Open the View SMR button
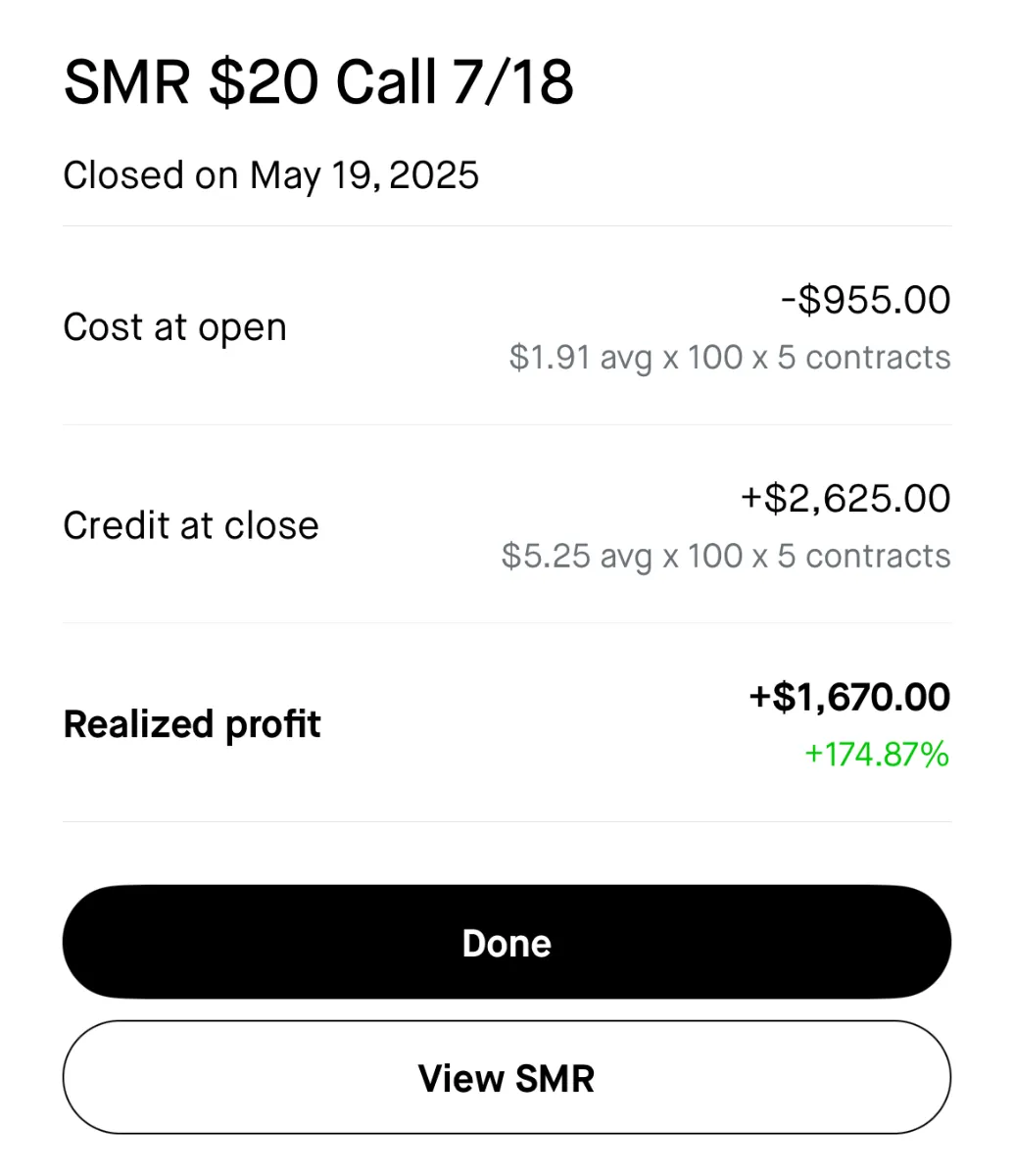Viewport: 1014px width, 1176px height. click(x=507, y=1078)
